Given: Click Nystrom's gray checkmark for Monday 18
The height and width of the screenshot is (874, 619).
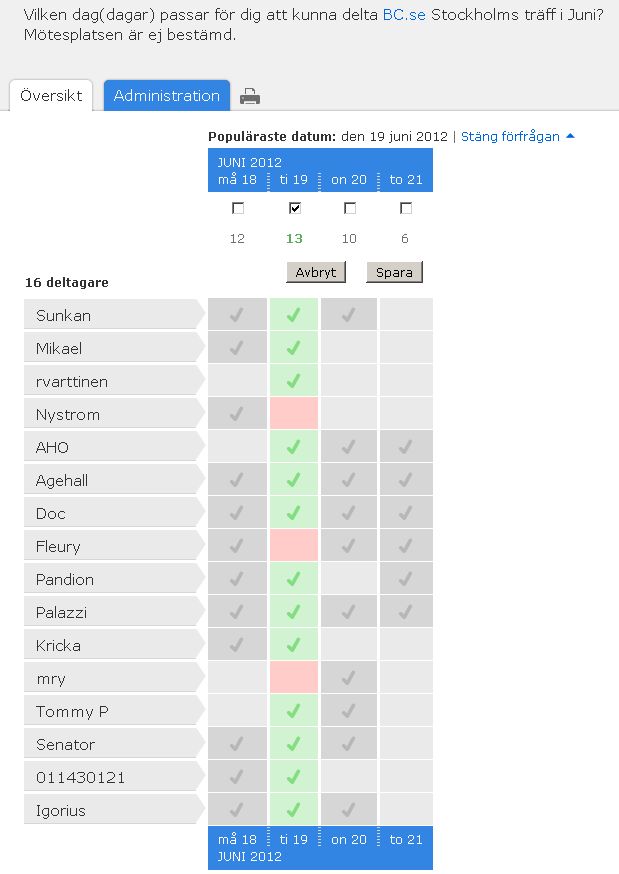Looking at the screenshot, I should [237, 414].
